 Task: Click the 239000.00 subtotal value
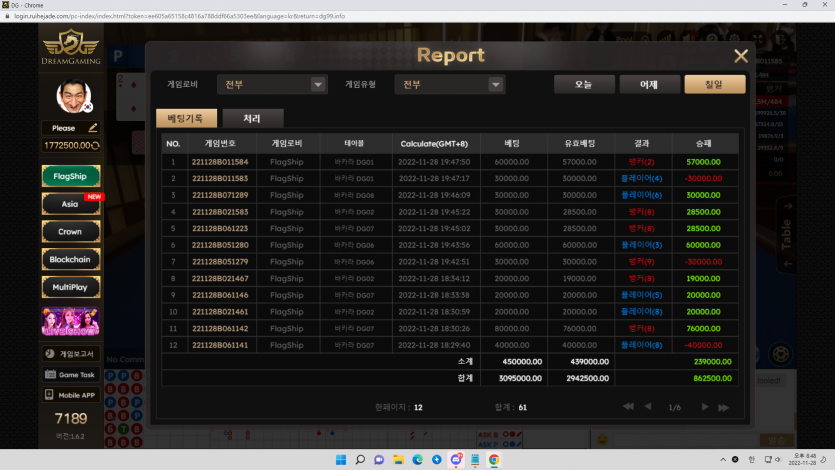[712, 361]
